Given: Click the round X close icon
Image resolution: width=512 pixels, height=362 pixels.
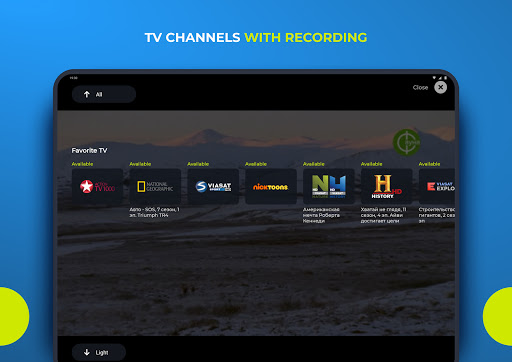Looking at the screenshot, I should (x=440, y=87).
